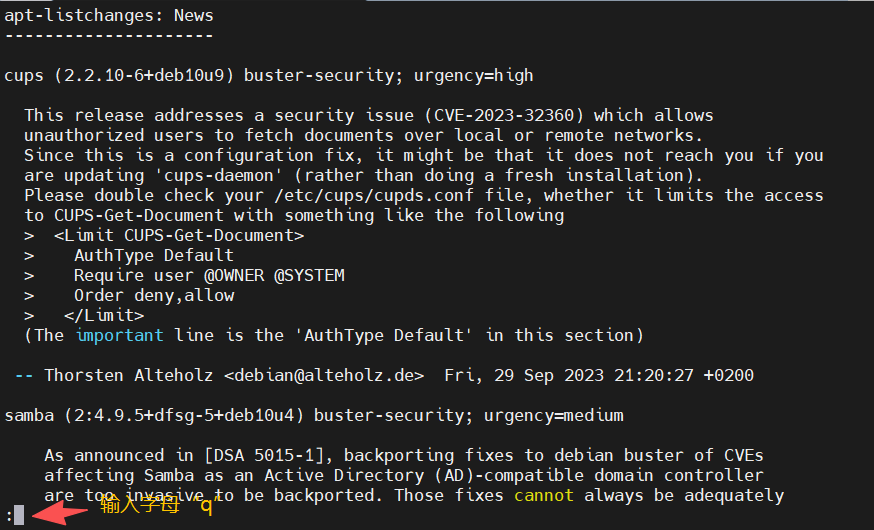Click the apt-listchanges: News heading

(x=109, y=16)
